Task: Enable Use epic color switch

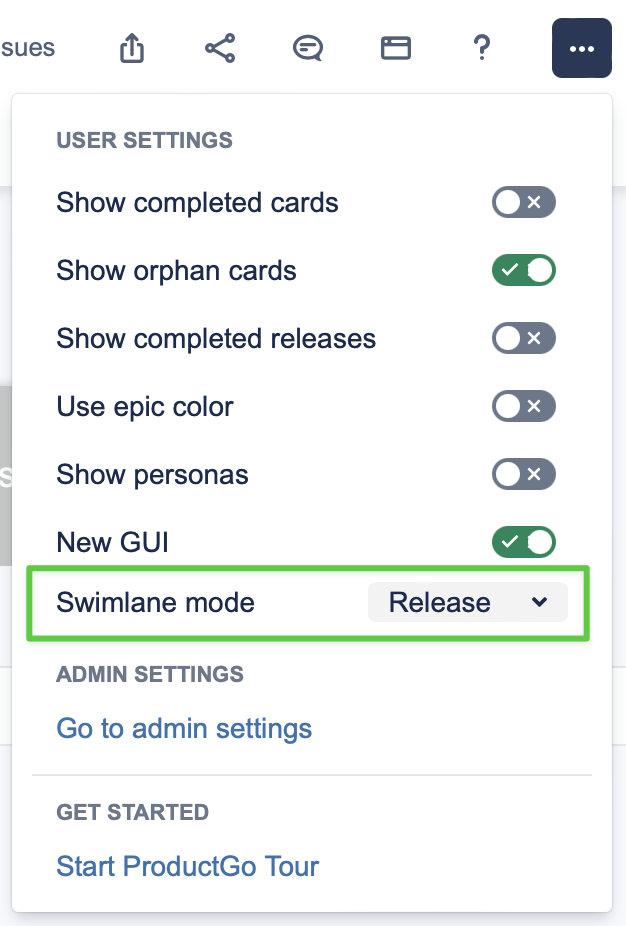Action: point(523,407)
